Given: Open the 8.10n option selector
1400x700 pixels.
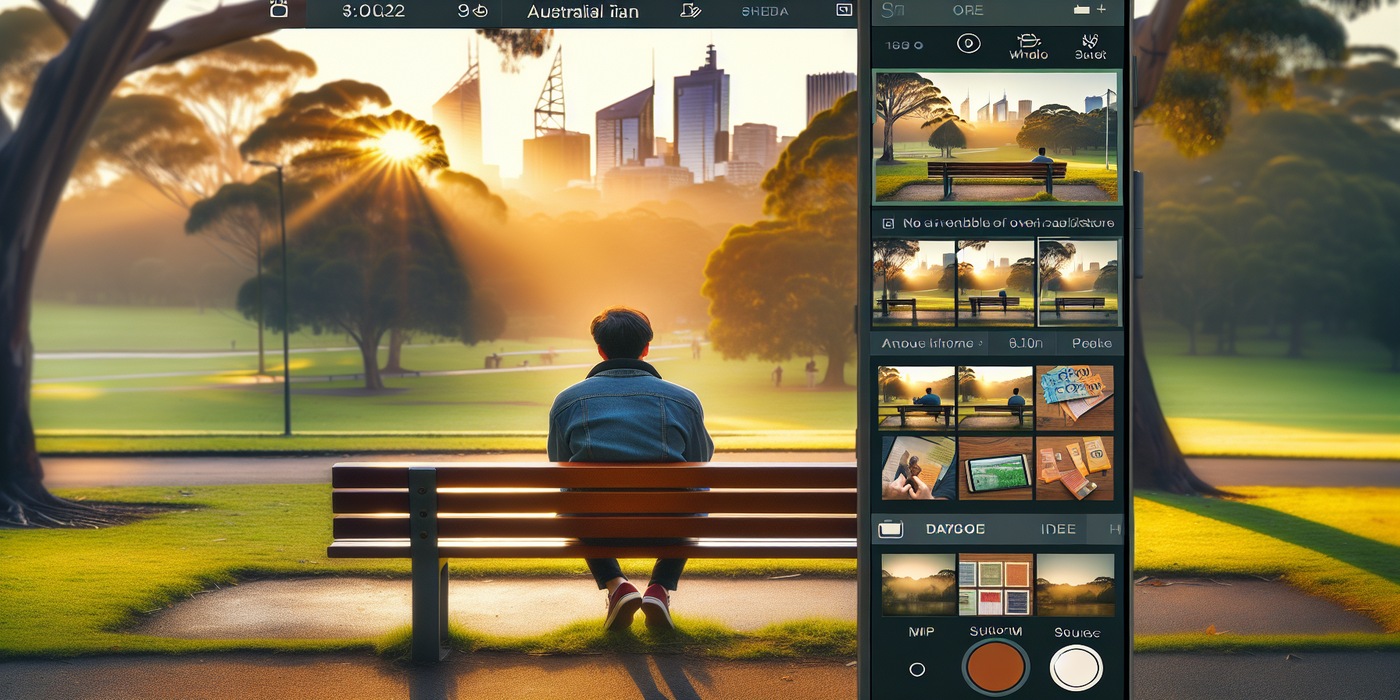Looking at the screenshot, I should 1025,343.
